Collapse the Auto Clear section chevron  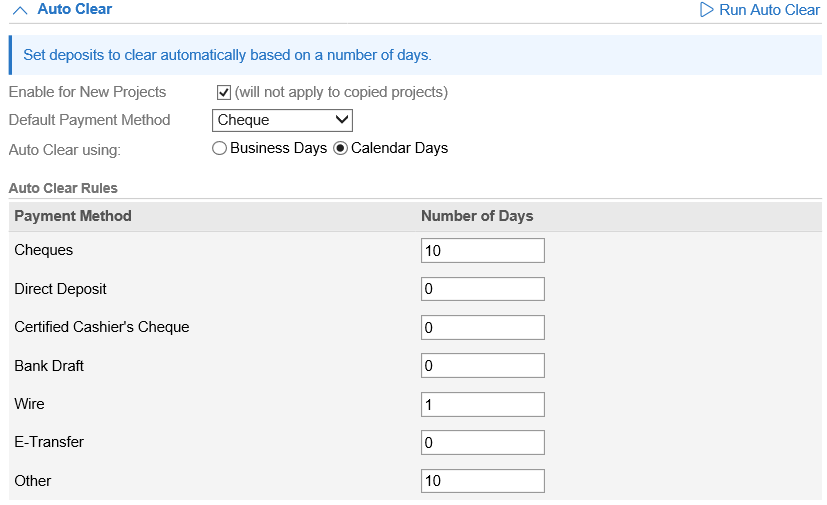click(19, 10)
